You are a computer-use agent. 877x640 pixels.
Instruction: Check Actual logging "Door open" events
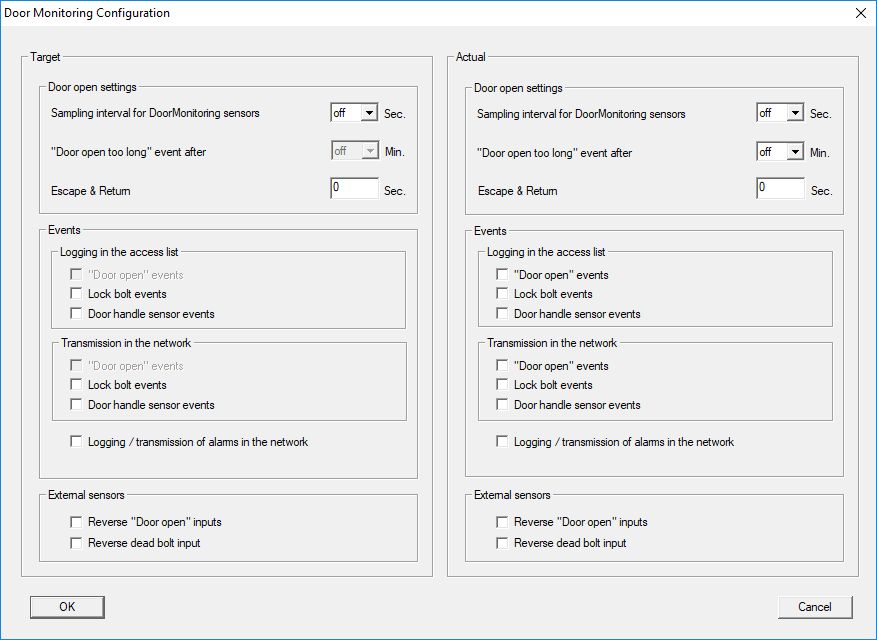(x=503, y=275)
